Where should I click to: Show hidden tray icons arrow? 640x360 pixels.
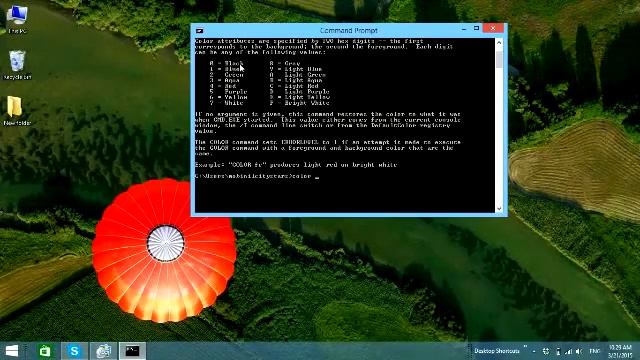tap(534, 351)
